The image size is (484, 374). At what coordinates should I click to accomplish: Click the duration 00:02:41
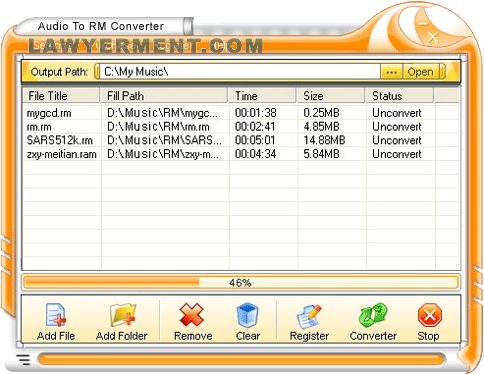click(255, 127)
